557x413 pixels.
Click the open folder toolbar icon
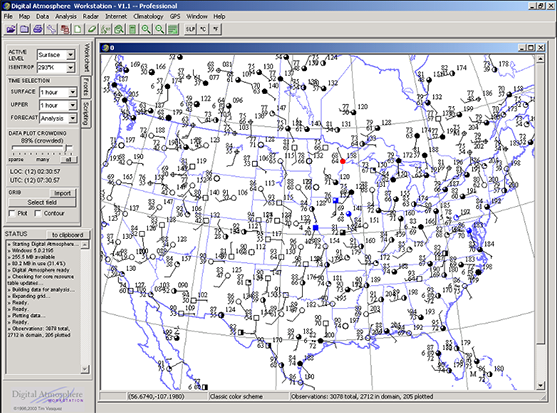(11, 29)
